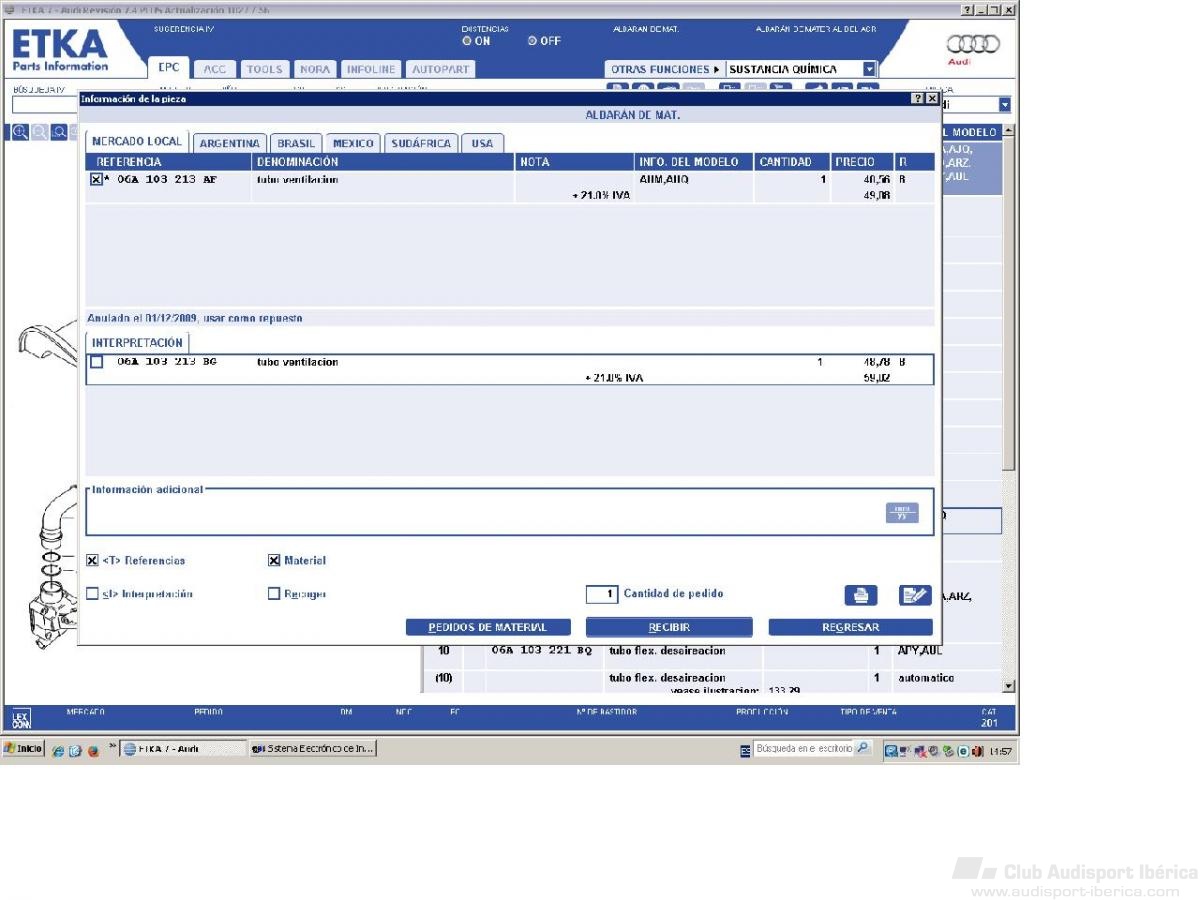This screenshot has height=900, width=1200.
Task: Expand the Sustancia Química dropdown arrow
Action: (x=869, y=70)
